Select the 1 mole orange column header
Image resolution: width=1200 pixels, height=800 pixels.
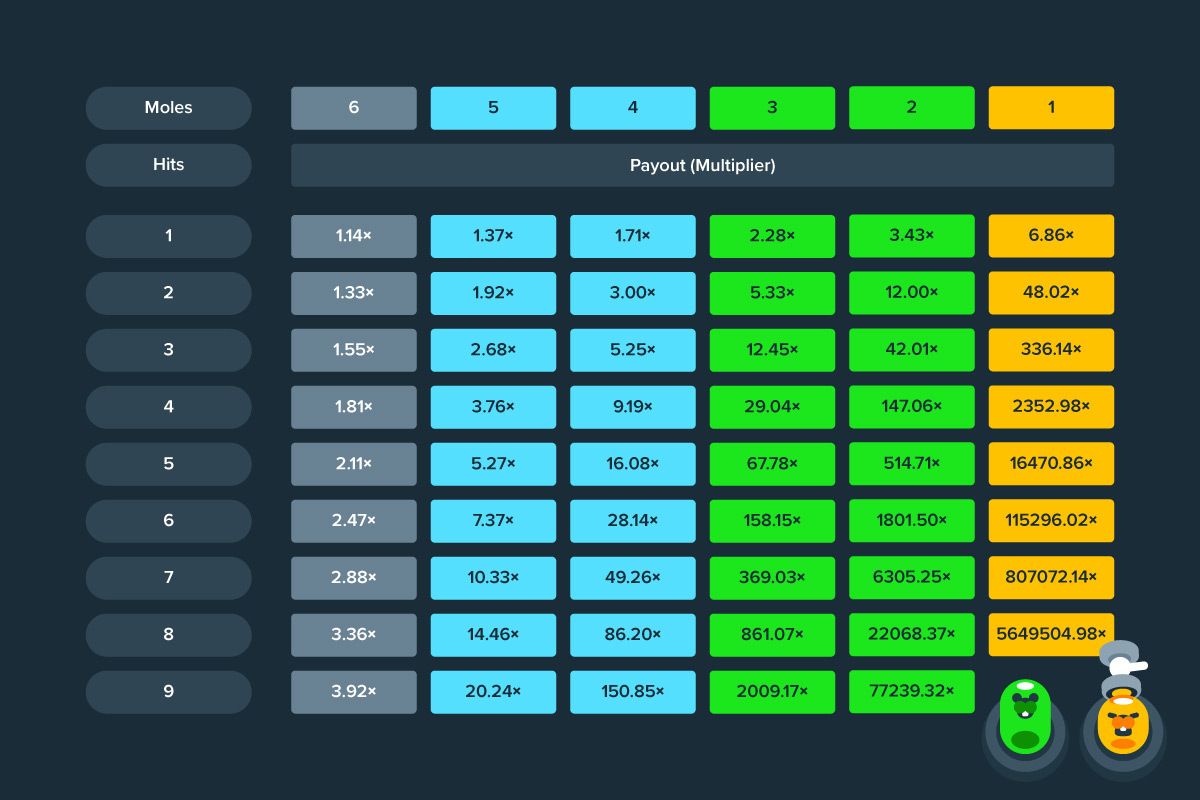click(x=1051, y=108)
